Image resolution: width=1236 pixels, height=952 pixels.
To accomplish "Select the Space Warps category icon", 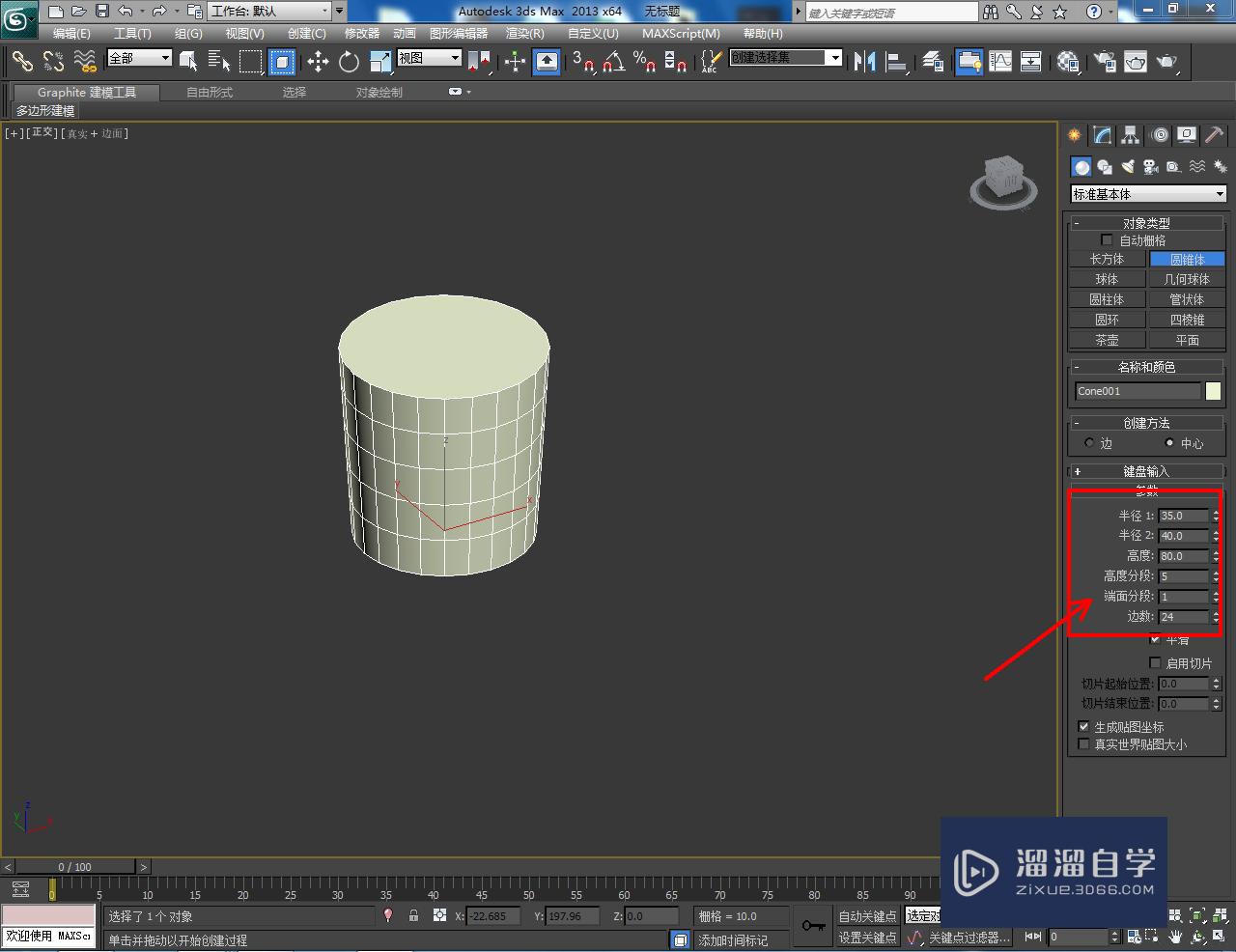I will pyautogui.click(x=1196, y=167).
